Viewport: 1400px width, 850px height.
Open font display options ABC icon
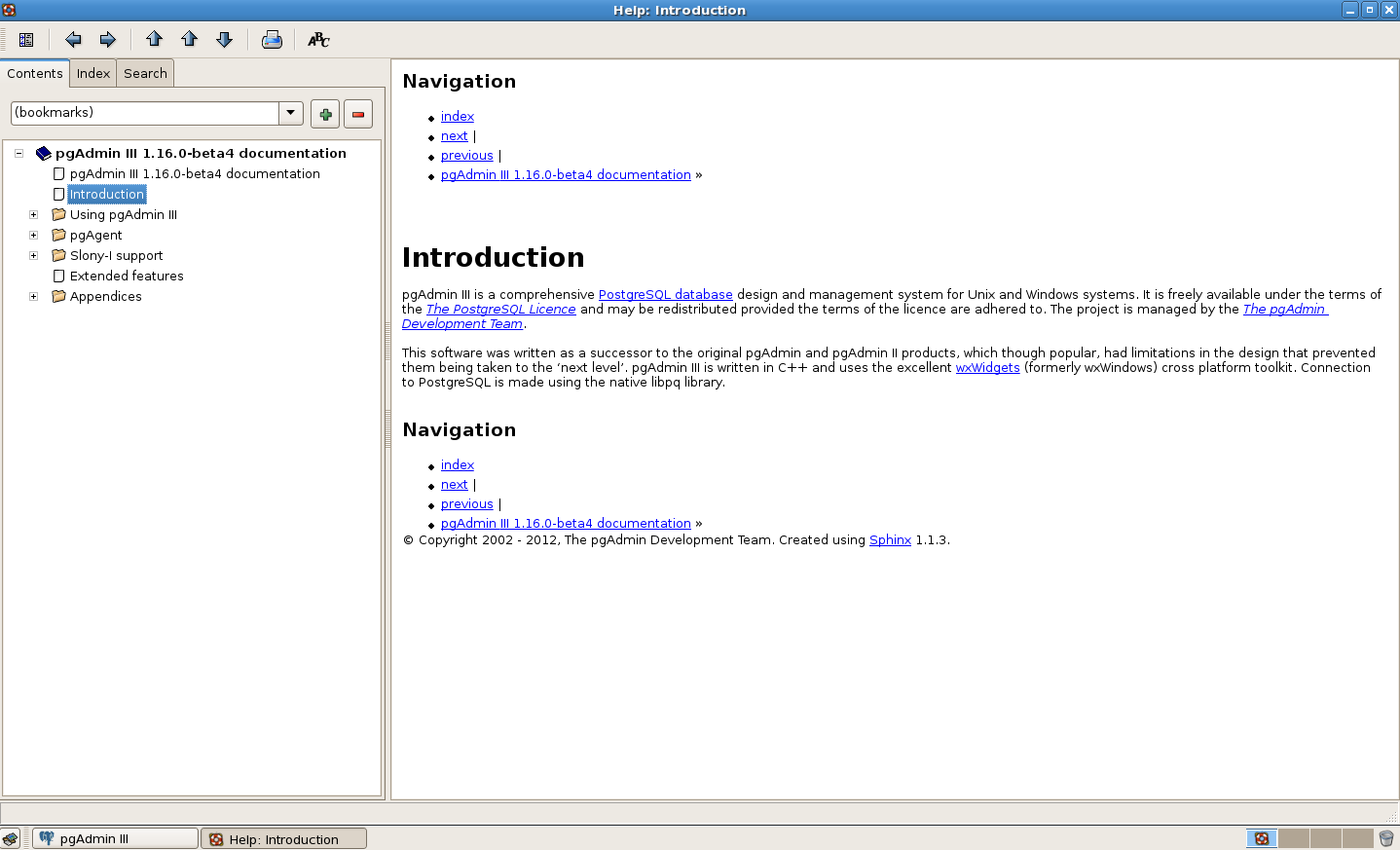[x=318, y=40]
